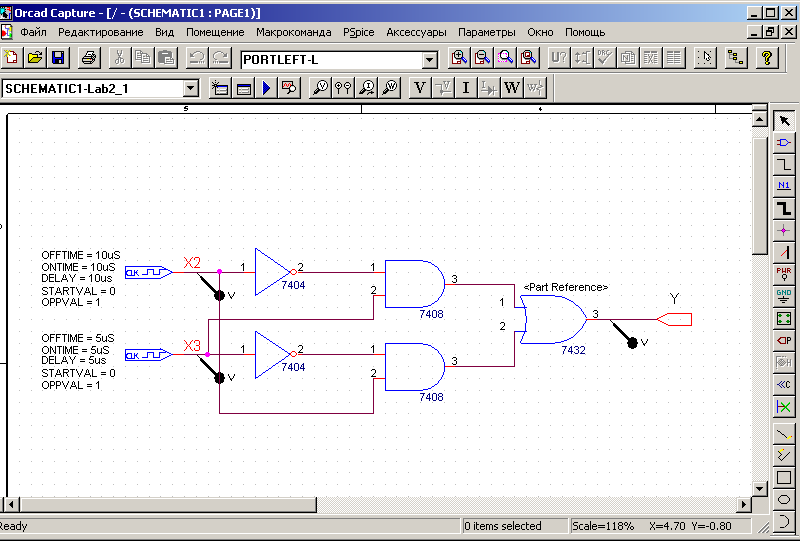Zoom to fit all of the schematic
This screenshot has height=541, width=800.
pyautogui.click(x=529, y=58)
